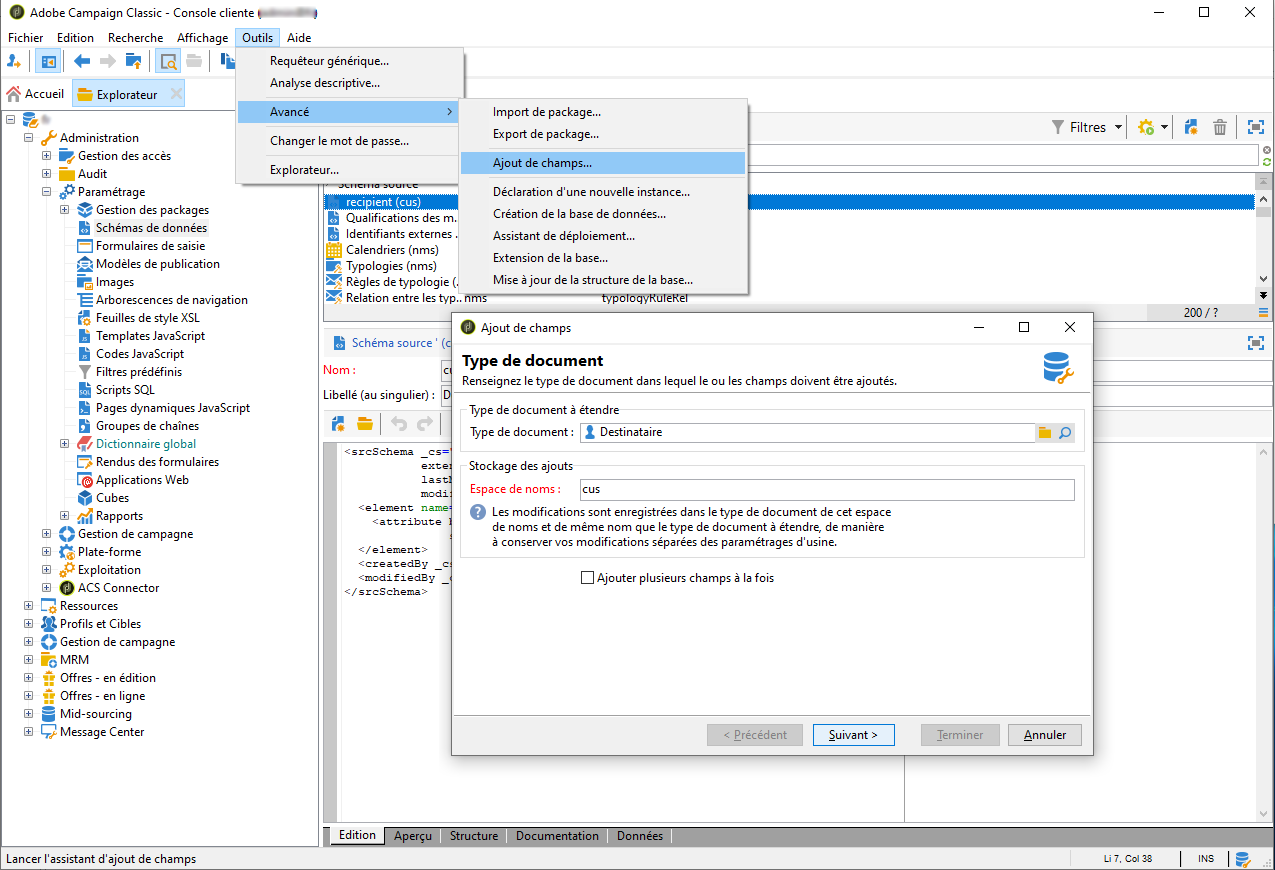The height and width of the screenshot is (870, 1275).
Task: Enlarge the schema detail panel icon
Action: tap(1255, 342)
